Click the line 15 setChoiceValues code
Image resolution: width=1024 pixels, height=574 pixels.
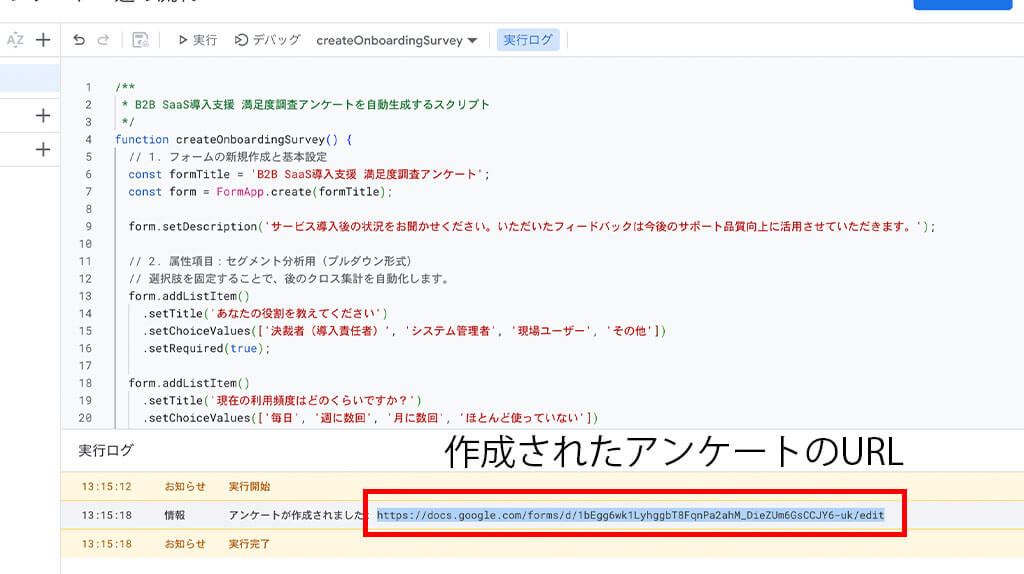click(404, 331)
